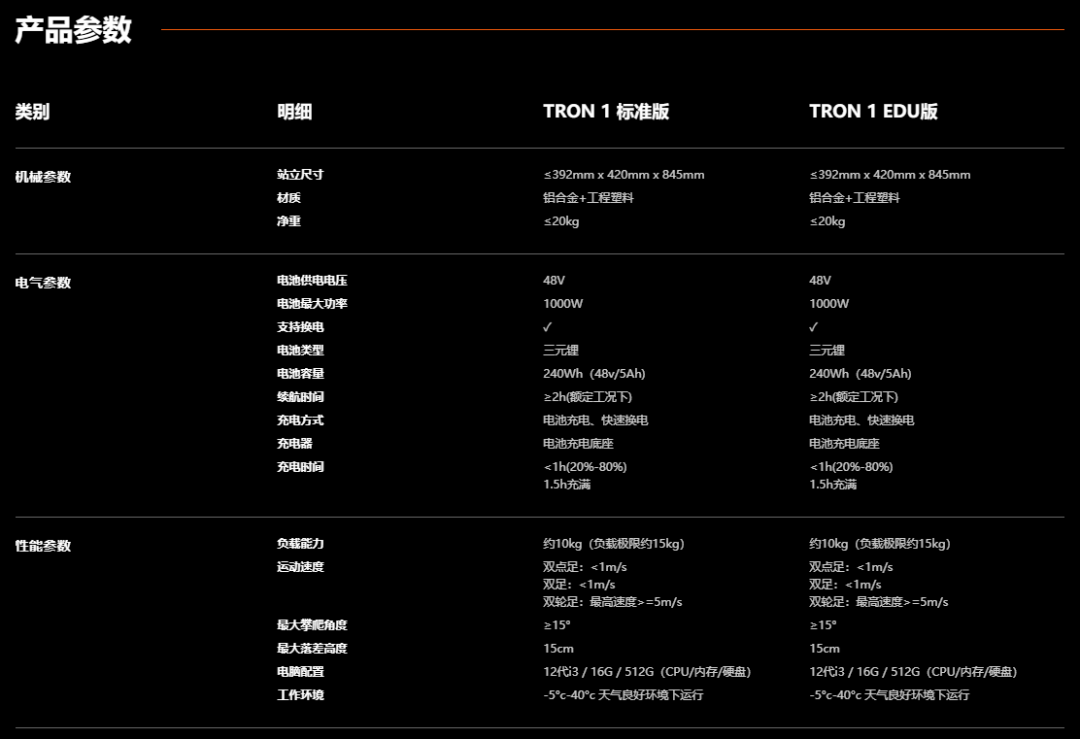Viewport: 1080px width, 739px height.
Task: Select 标准版 material 铝合金+工程塑料
Action: point(588,198)
